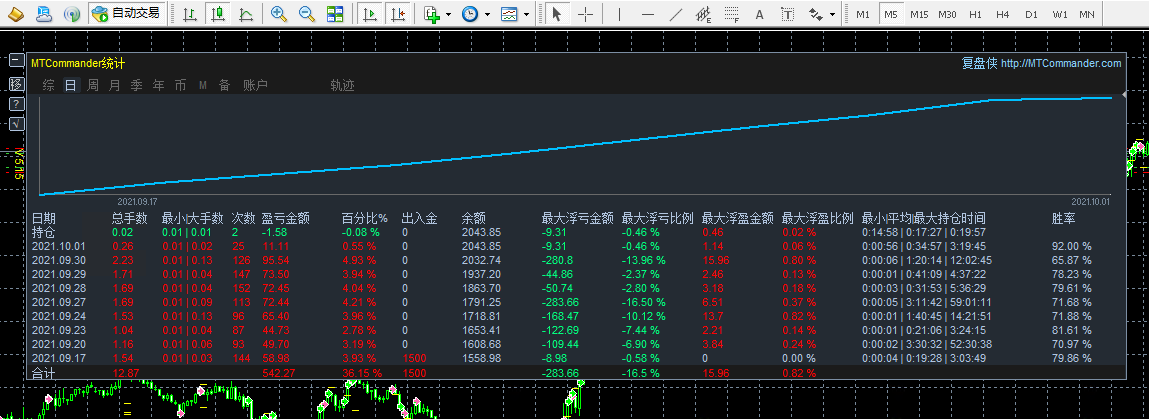Switch timeframe to M5
1149x419 pixels.
(x=890, y=14)
